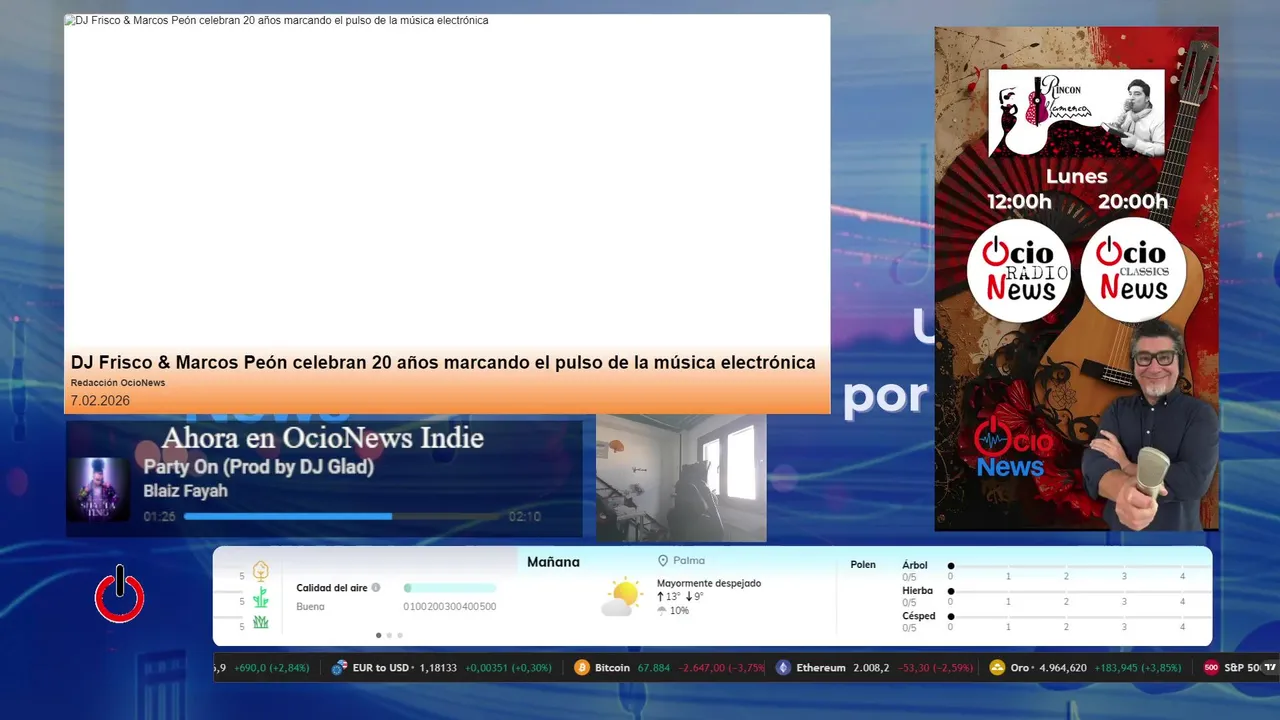Click the lawn pollen icon
This screenshot has height=720, width=1280.
(261, 622)
